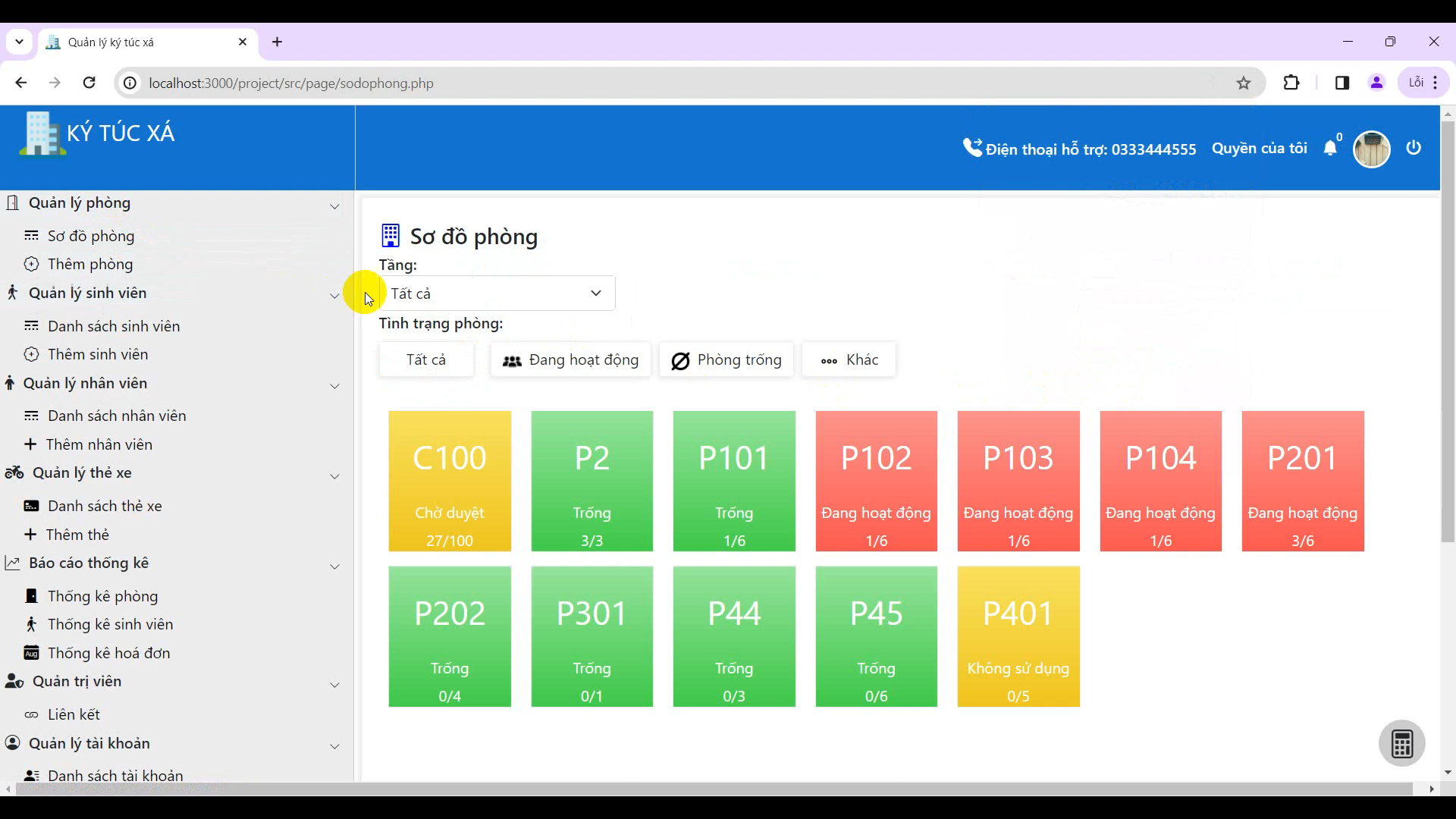
Task: Open Danh sách sinh viên
Action: tap(114, 326)
